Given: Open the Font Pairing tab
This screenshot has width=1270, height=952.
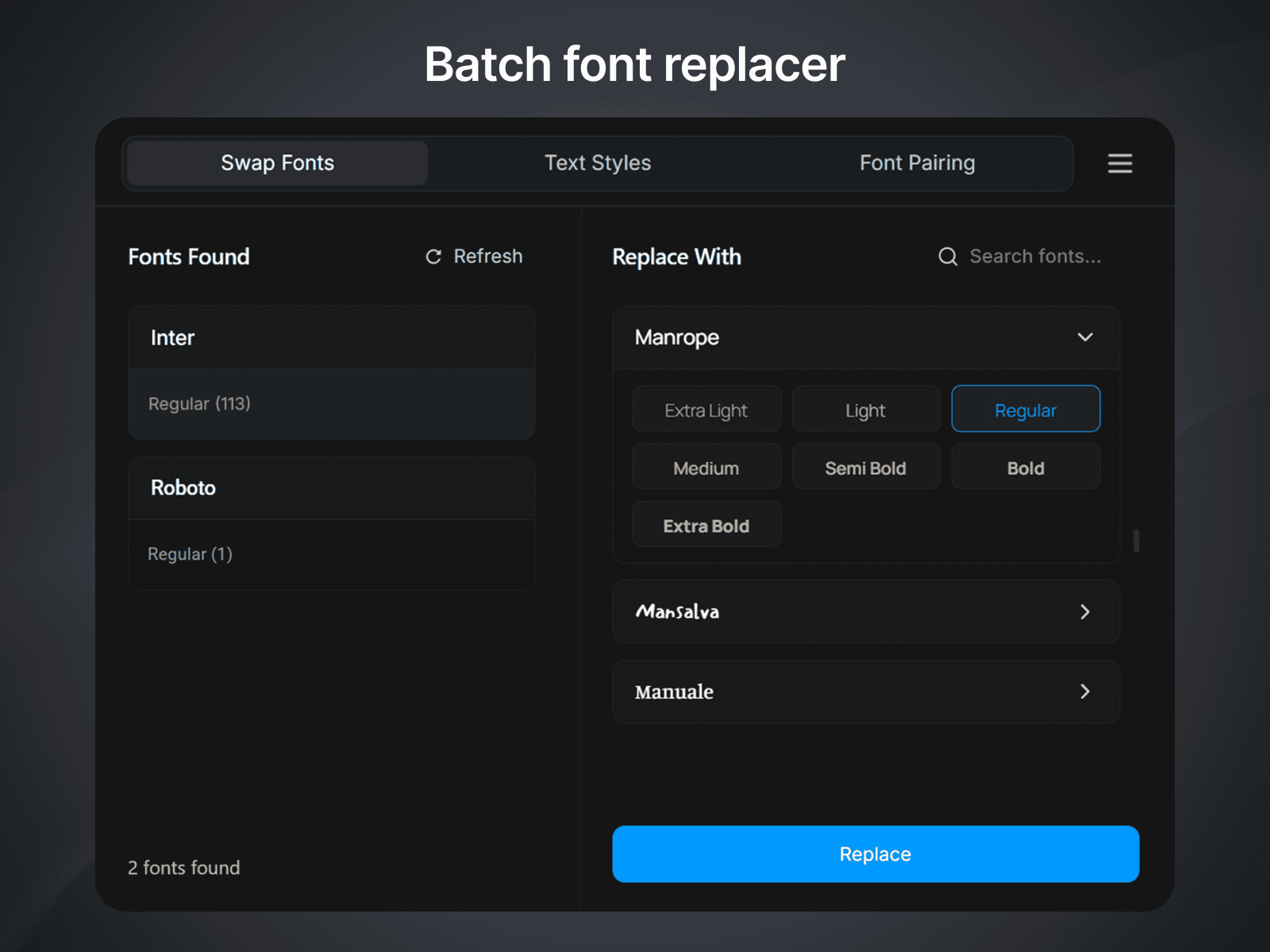Looking at the screenshot, I should coord(917,163).
